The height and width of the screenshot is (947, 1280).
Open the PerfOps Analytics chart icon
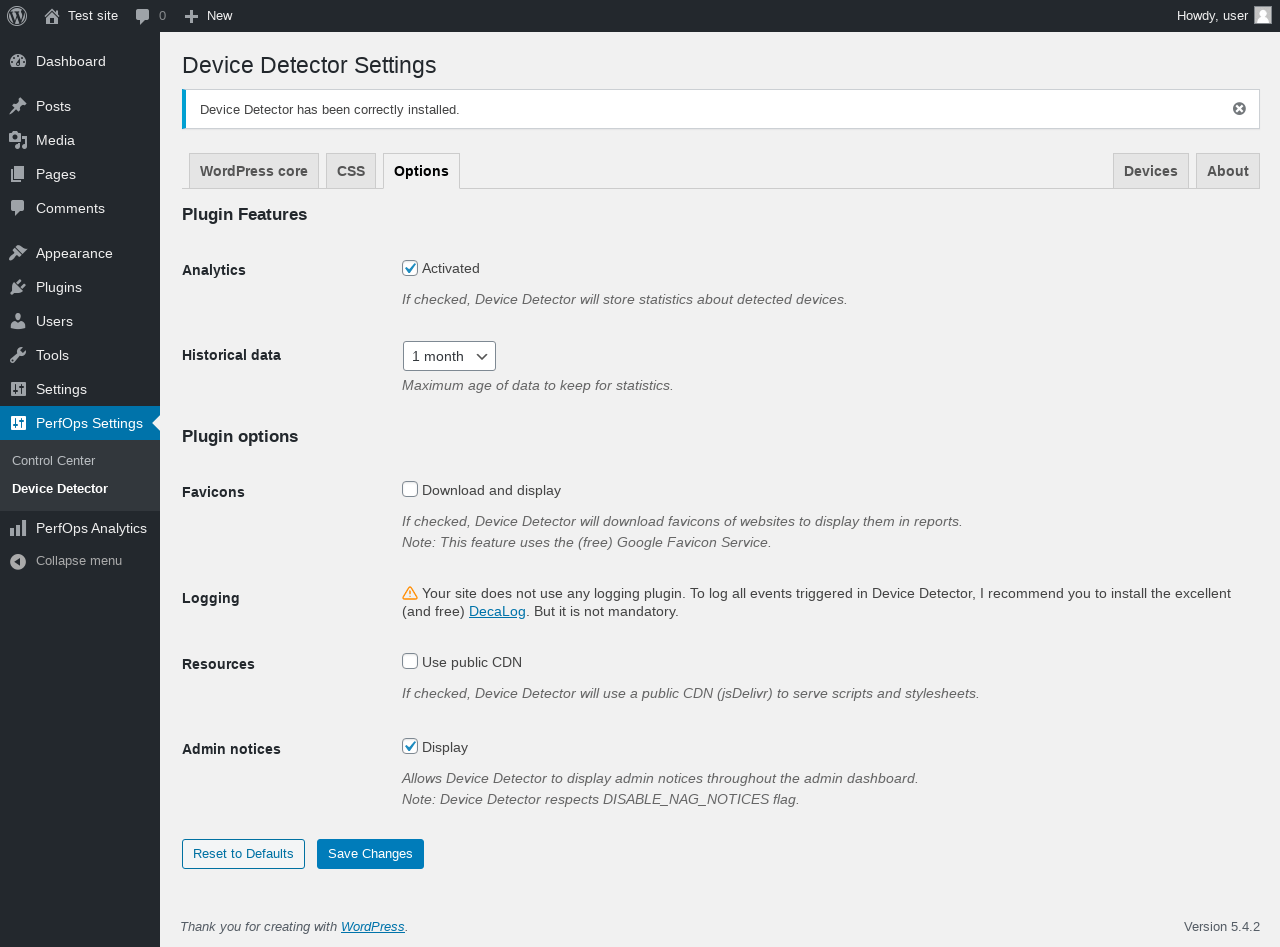(x=18, y=528)
